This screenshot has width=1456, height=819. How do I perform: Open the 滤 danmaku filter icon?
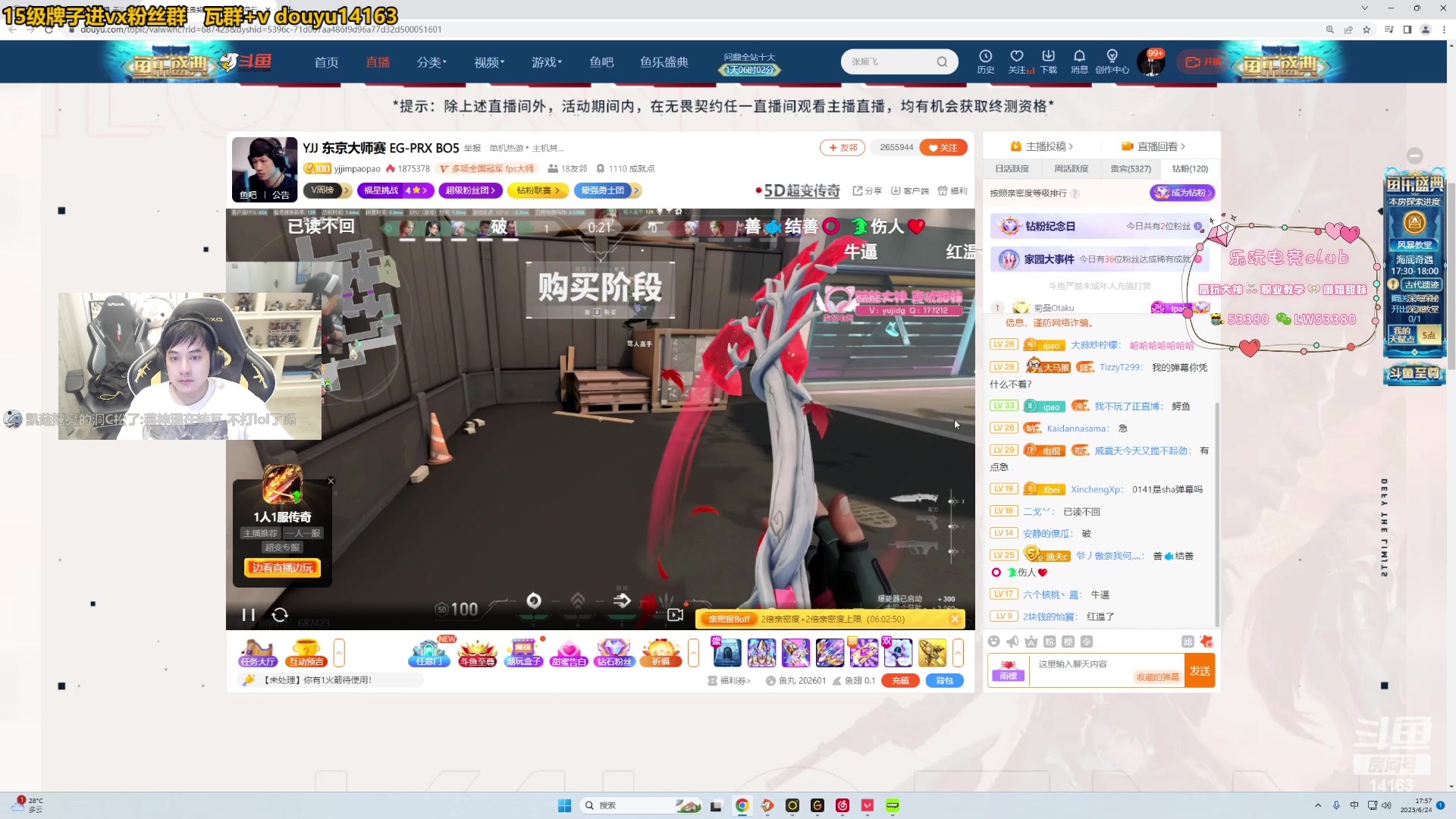pos(1188,642)
